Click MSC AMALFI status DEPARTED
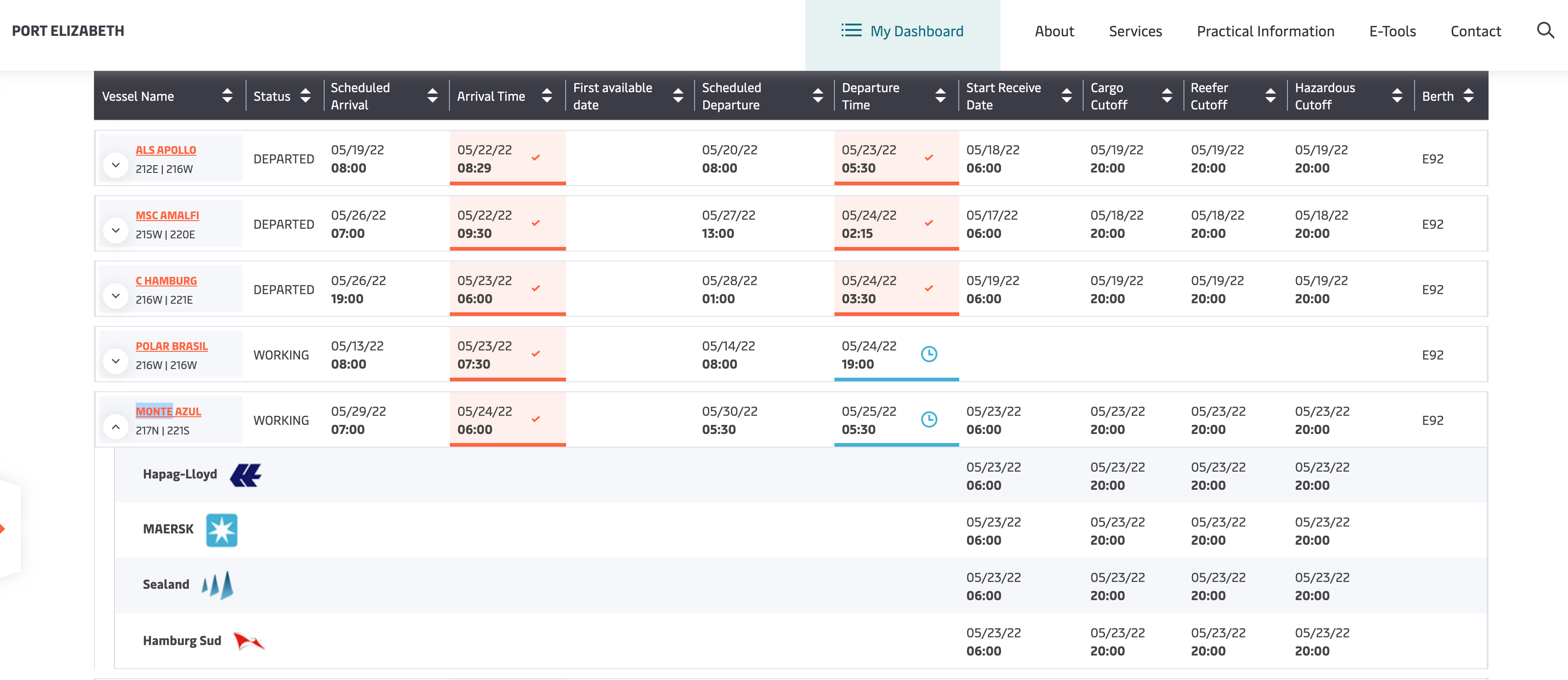Viewport: 1568px width, 680px height. [x=284, y=224]
